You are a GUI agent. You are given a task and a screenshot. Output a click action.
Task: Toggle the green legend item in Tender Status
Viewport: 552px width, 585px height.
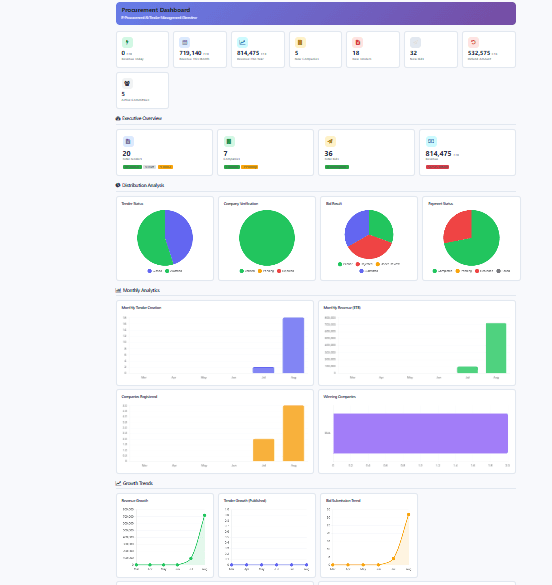(x=173, y=271)
